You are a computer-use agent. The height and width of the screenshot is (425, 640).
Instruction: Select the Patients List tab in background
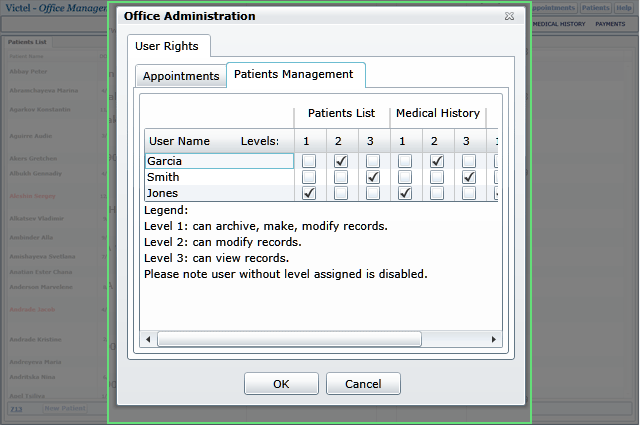pos(27,42)
